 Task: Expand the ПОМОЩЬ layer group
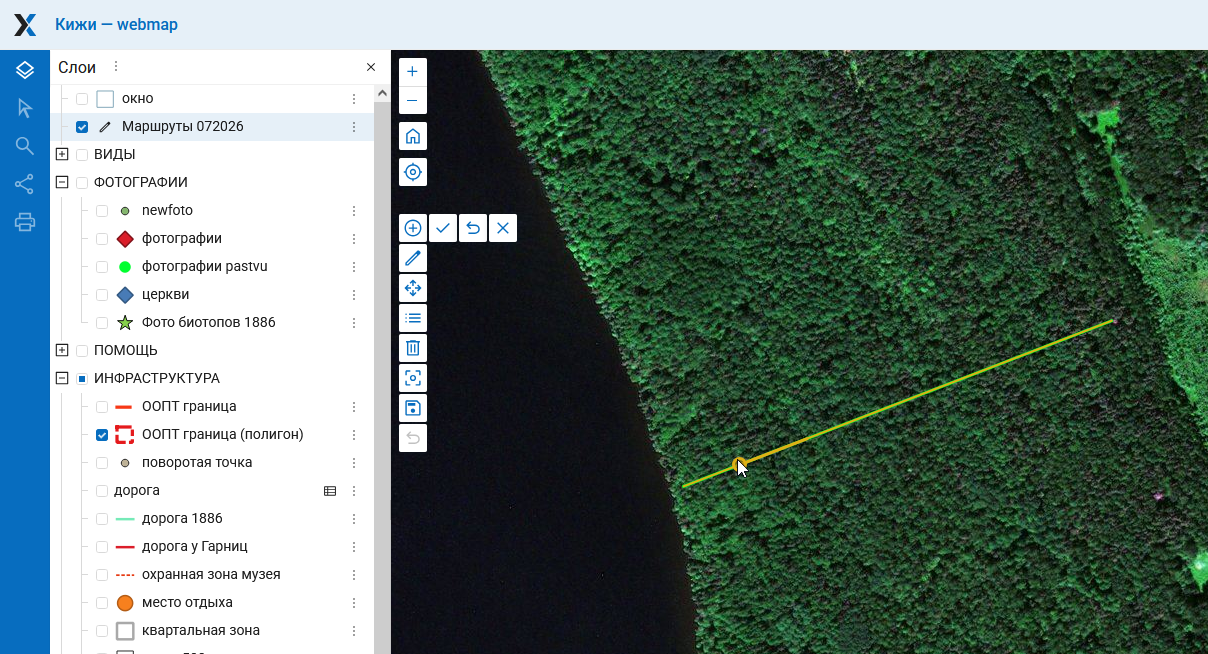point(62,351)
